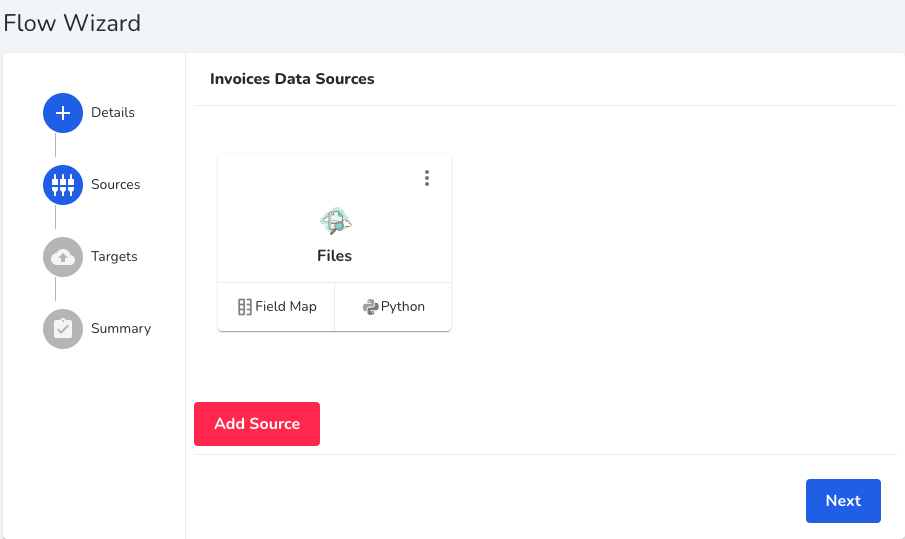Viewport: 905px width, 539px height.
Task: Select the Files card empty header area
Action: pyautogui.click(x=317, y=178)
